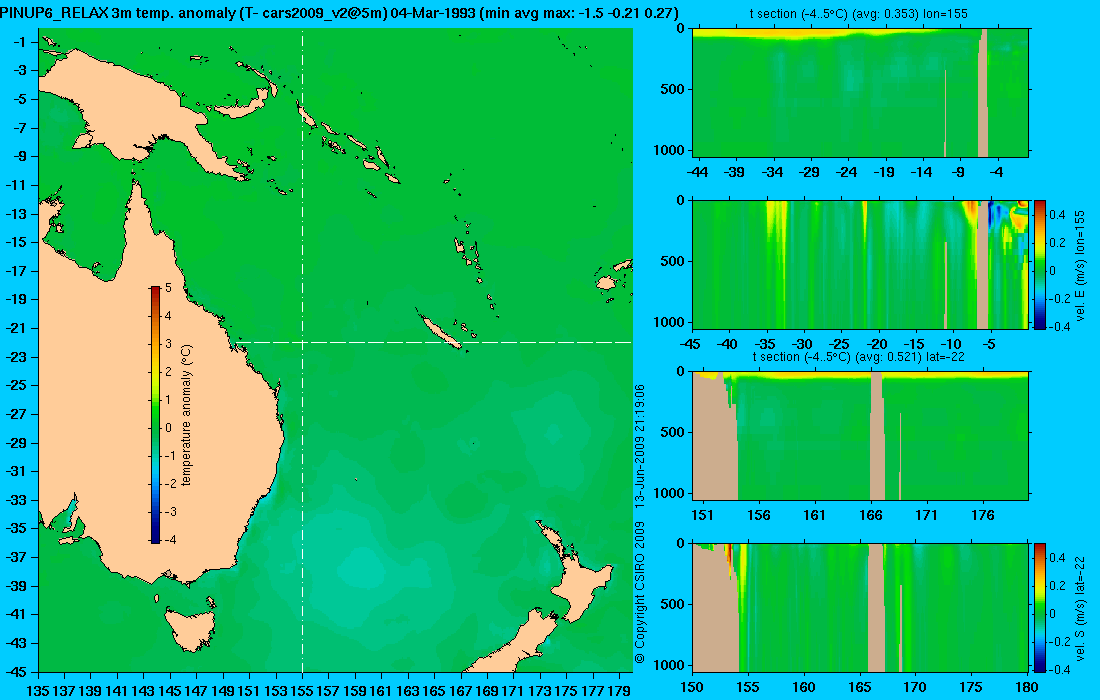Click the Tasmania island on the map
The image size is (1100, 700).
point(189,629)
